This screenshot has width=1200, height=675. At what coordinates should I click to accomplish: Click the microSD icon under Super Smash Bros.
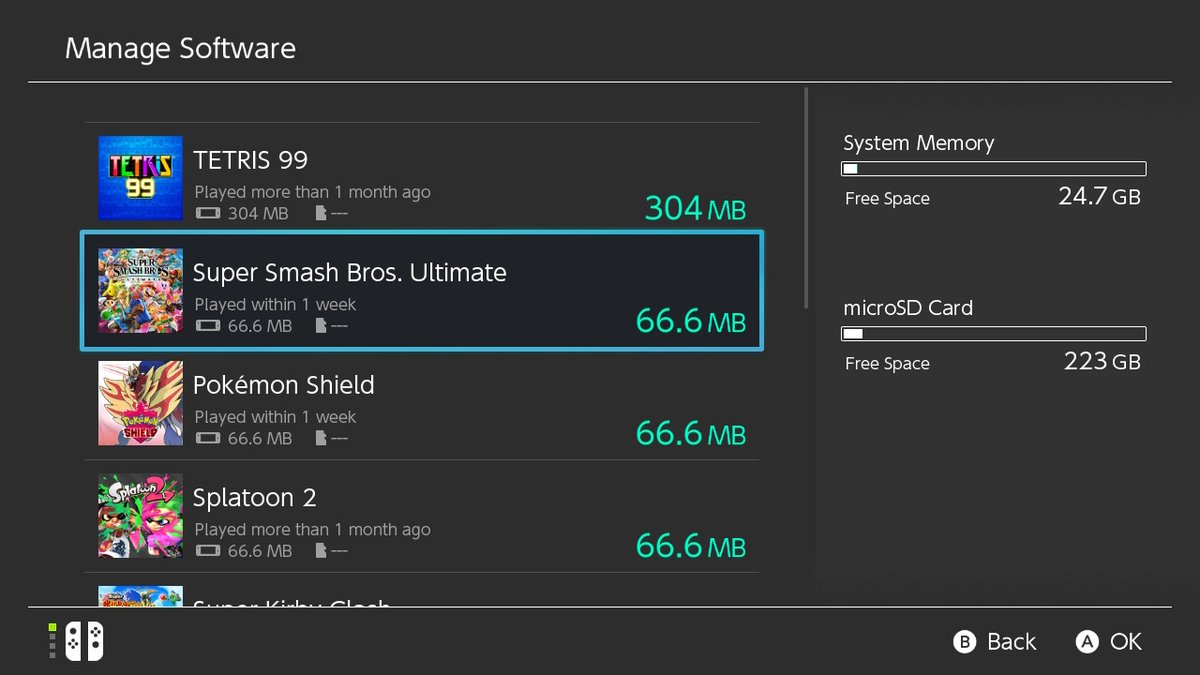coord(320,326)
